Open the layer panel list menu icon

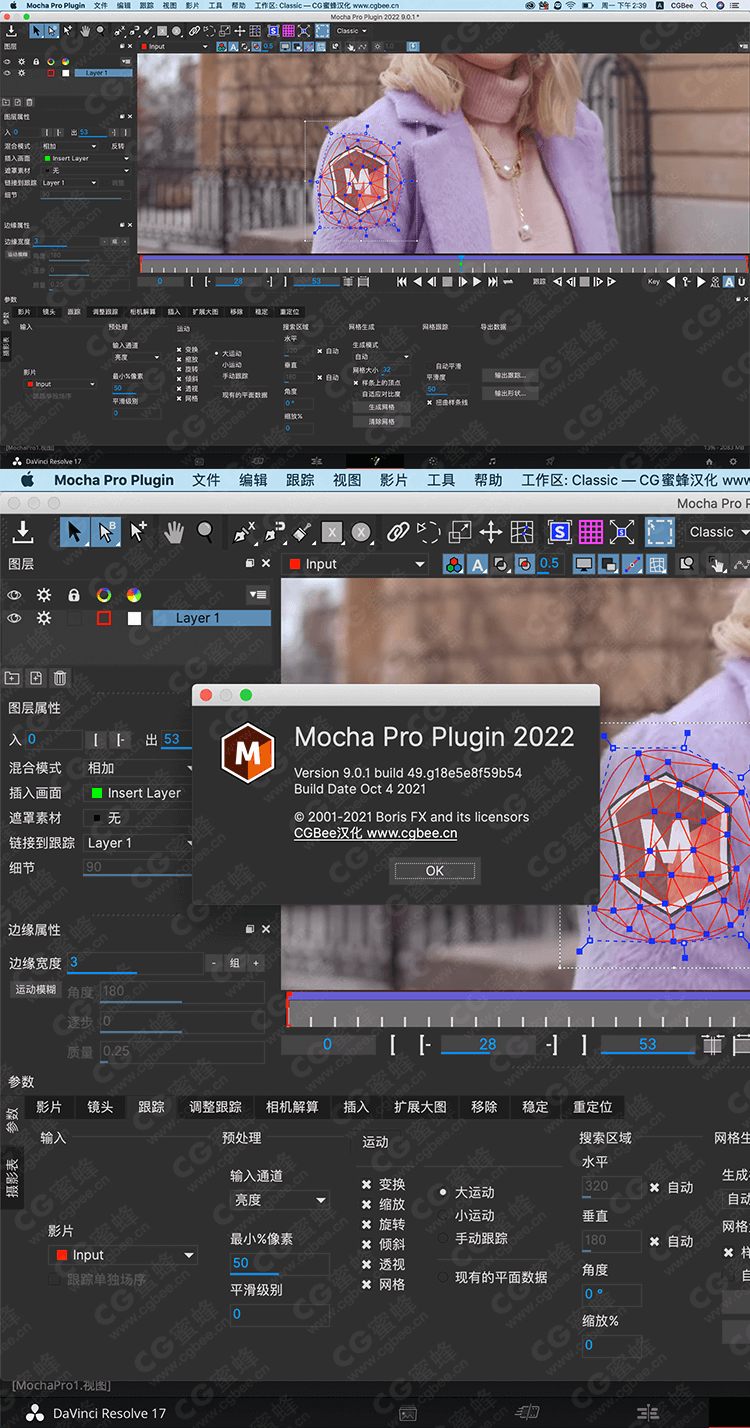pyautogui.click(x=259, y=595)
